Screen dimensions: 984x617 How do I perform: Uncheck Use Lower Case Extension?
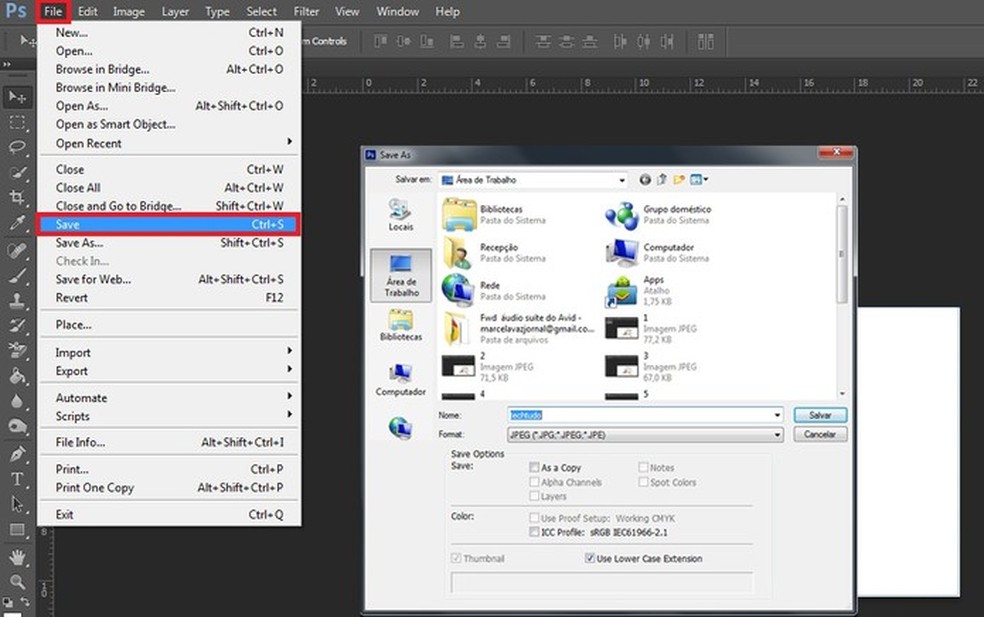(x=590, y=558)
